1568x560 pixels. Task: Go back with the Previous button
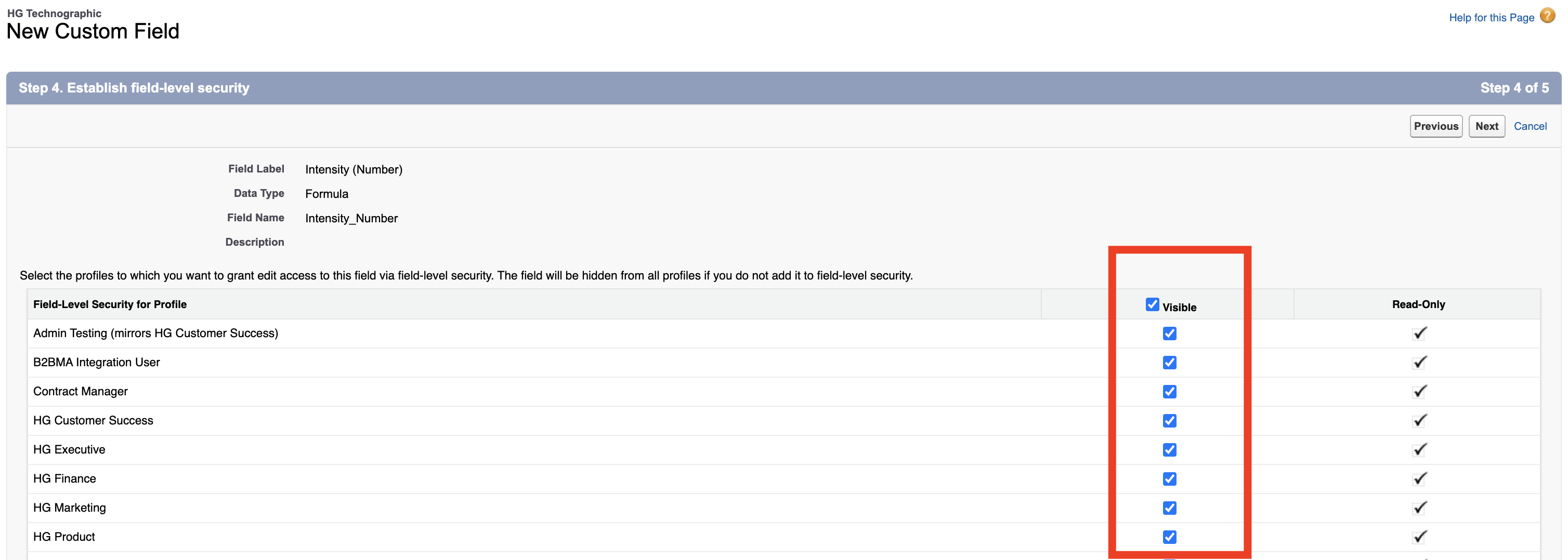point(1436,126)
